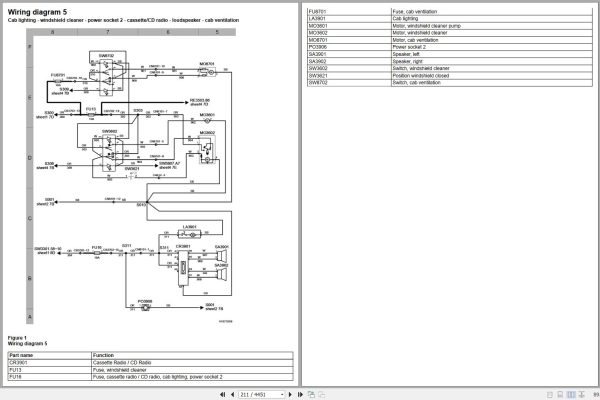Screen dimensions: 600x400
Task: Click 'Fuse, cab ventilation' function cell
Action: pos(492,11)
